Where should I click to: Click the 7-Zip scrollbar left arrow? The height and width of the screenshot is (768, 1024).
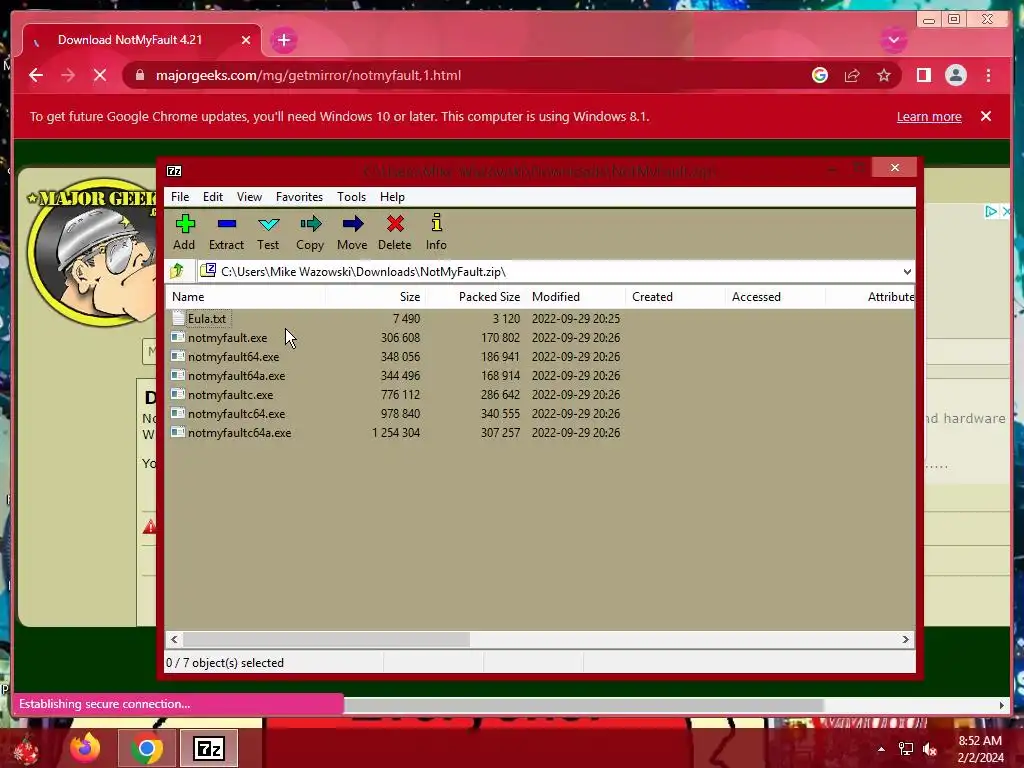coord(174,639)
